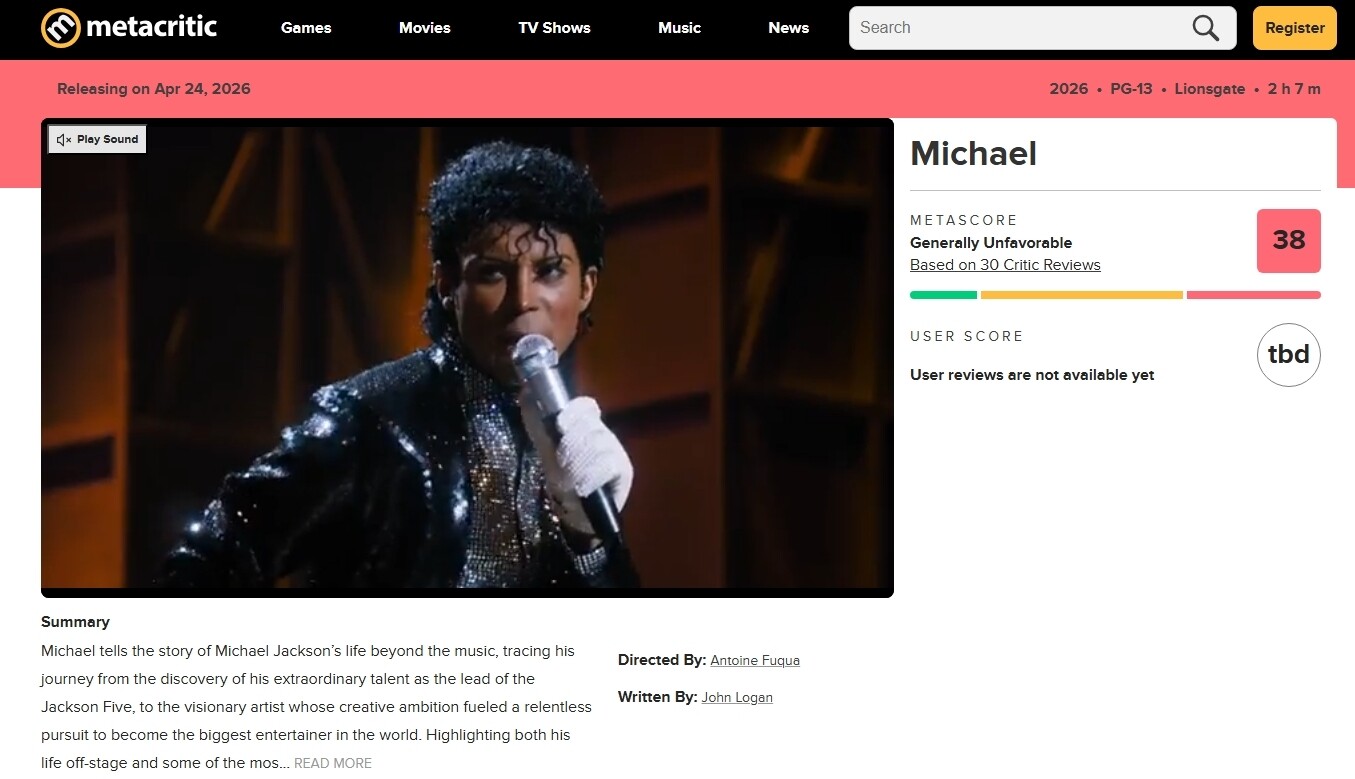1355x779 pixels.
Task: Open the Music menu
Action: [679, 28]
